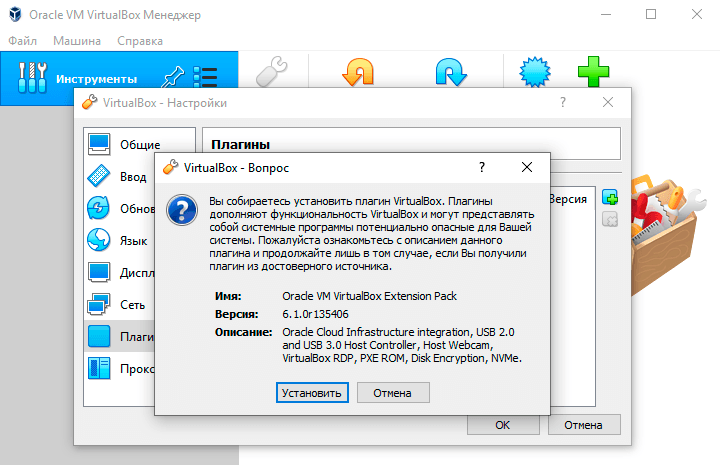The width and height of the screenshot is (720, 465).
Task: Click the settings window help question mark
Action: tap(563, 102)
